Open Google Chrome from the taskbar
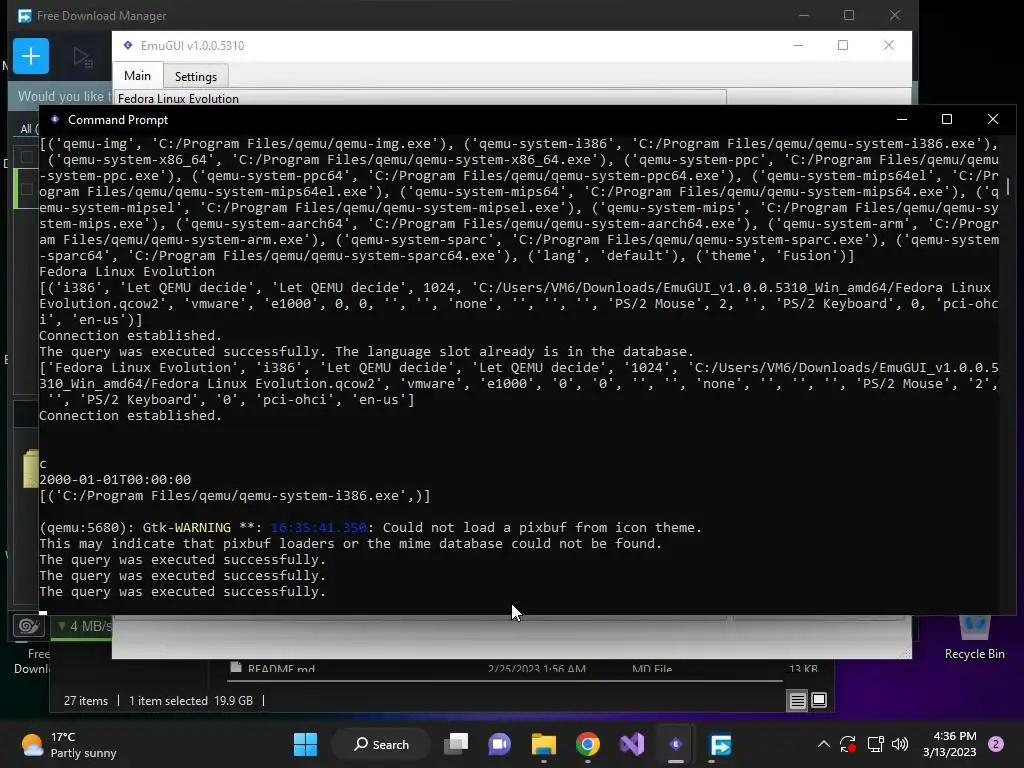 point(588,744)
